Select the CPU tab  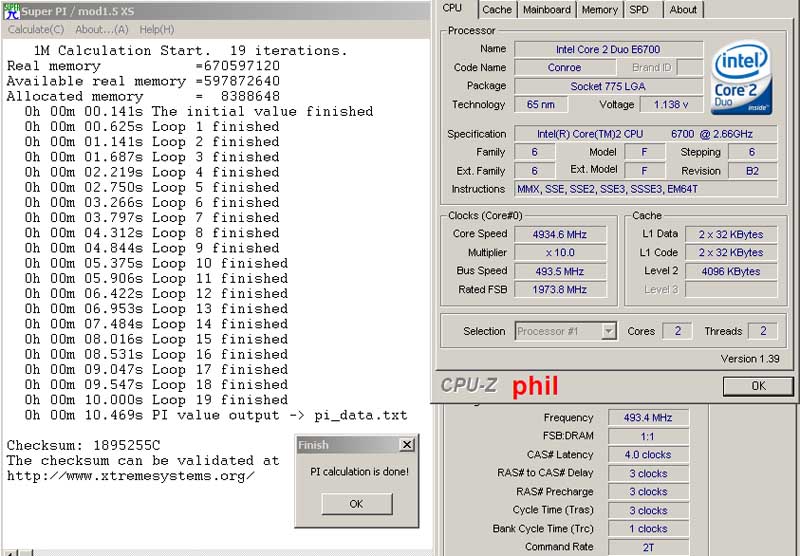452,9
